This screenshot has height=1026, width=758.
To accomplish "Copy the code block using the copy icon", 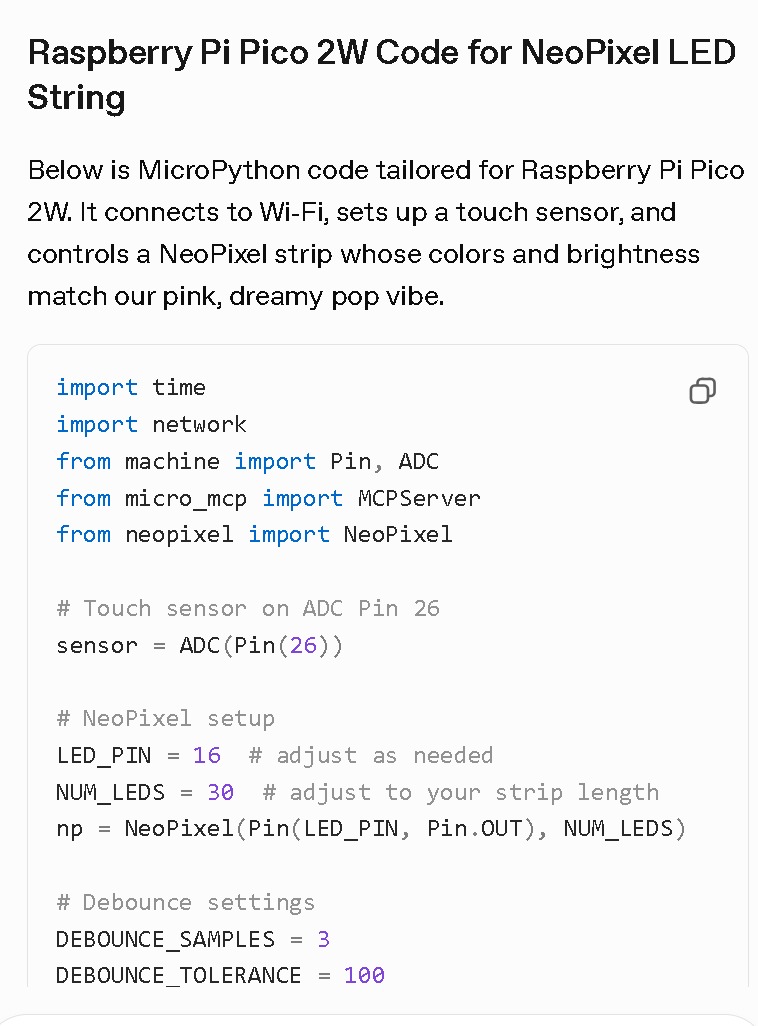I will (702, 391).
